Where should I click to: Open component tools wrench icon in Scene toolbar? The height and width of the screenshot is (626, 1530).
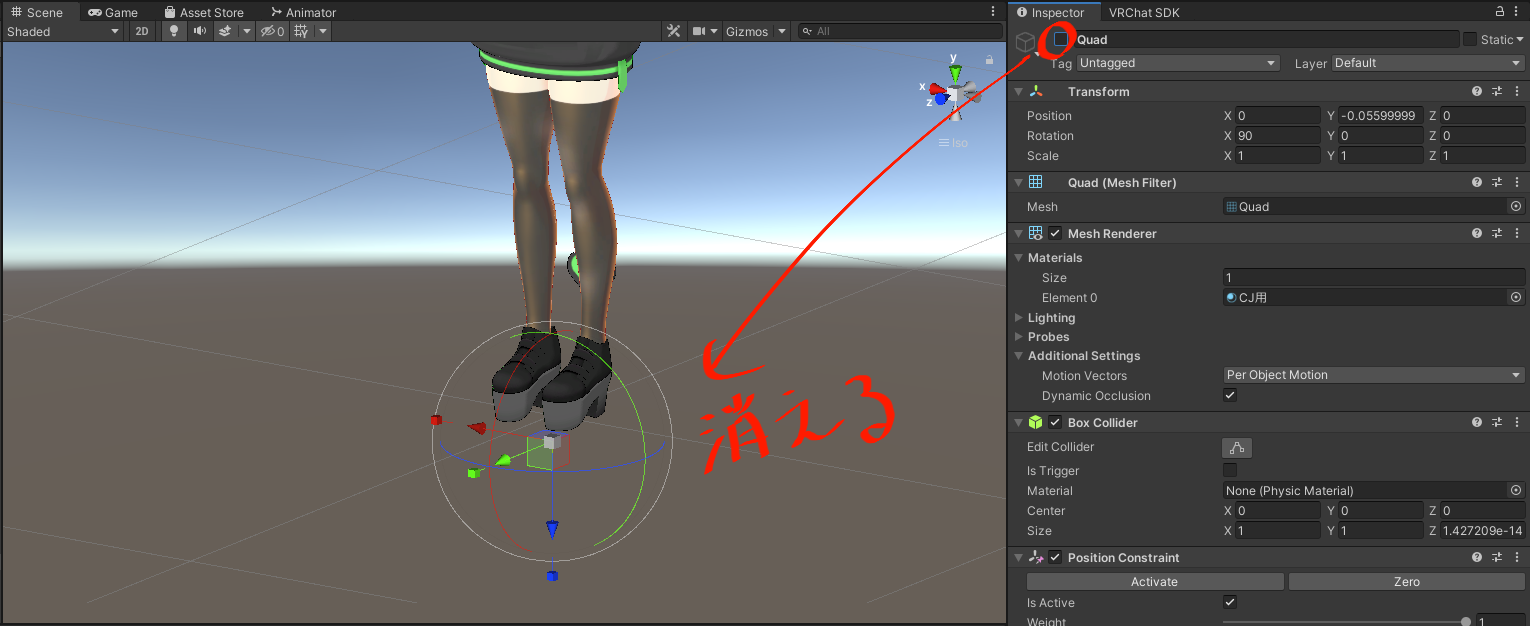pos(674,32)
